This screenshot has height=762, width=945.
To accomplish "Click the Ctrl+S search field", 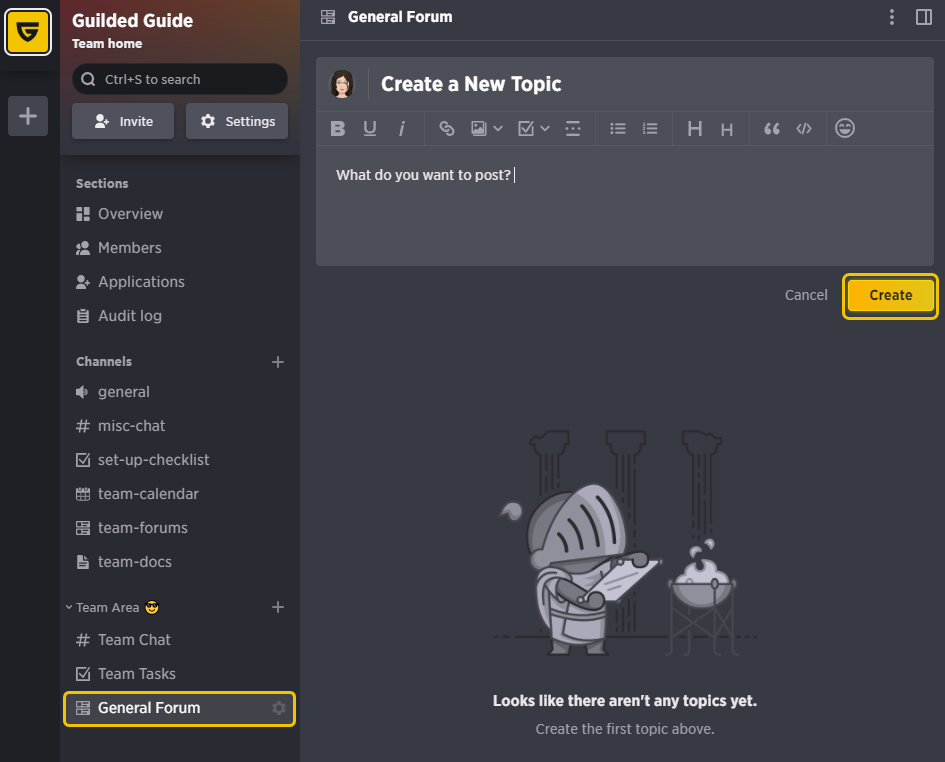I will coord(180,79).
